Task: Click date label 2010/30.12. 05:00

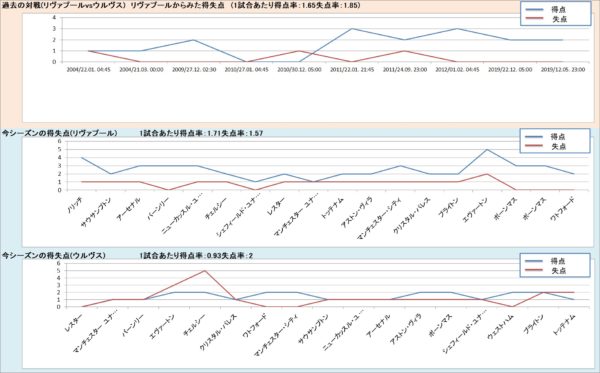Action: click(x=299, y=70)
